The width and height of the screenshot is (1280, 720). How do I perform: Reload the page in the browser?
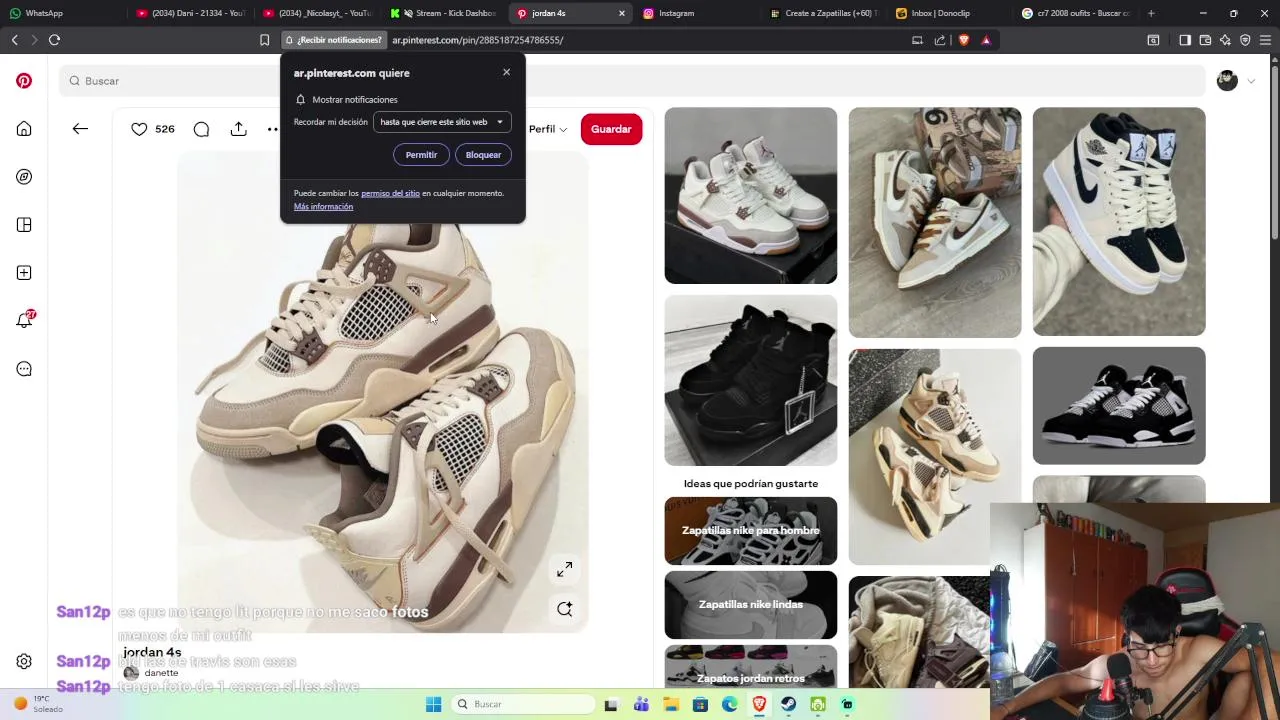click(54, 40)
